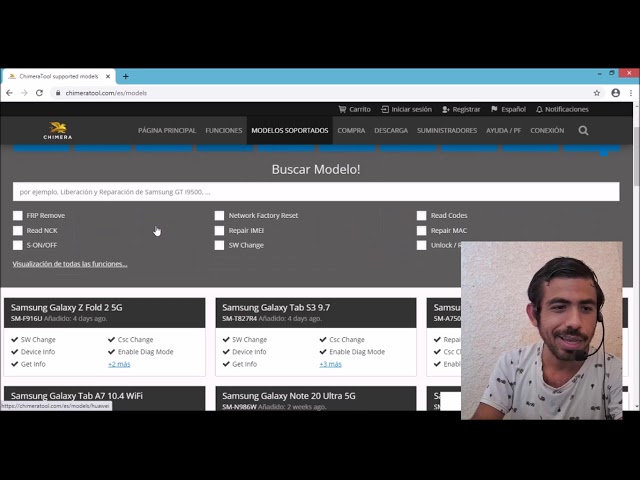The height and width of the screenshot is (480, 640).
Task: Open Chrome's three-dot menu
Action: (631, 93)
